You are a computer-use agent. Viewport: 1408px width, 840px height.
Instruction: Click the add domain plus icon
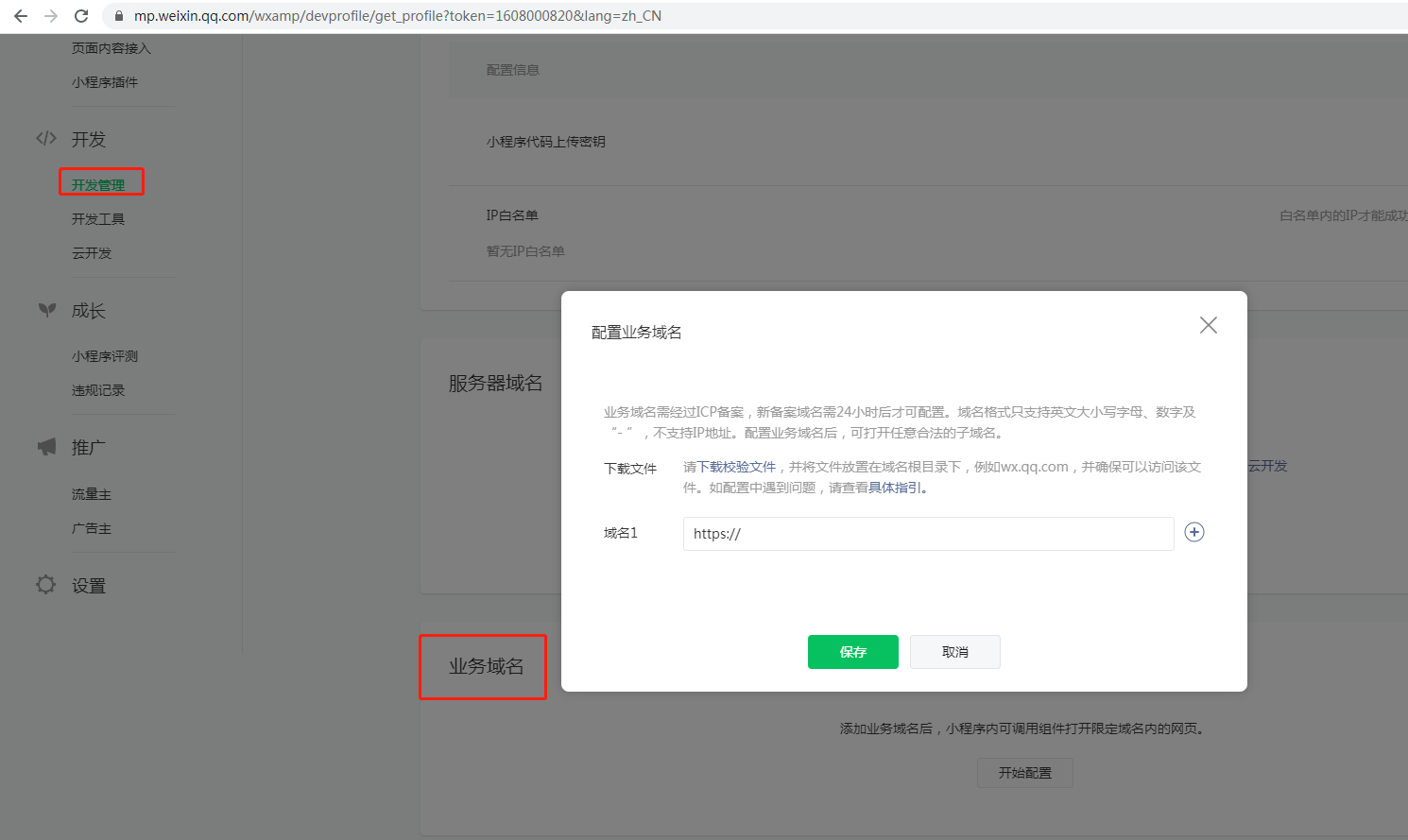pyautogui.click(x=1194, y=532)
